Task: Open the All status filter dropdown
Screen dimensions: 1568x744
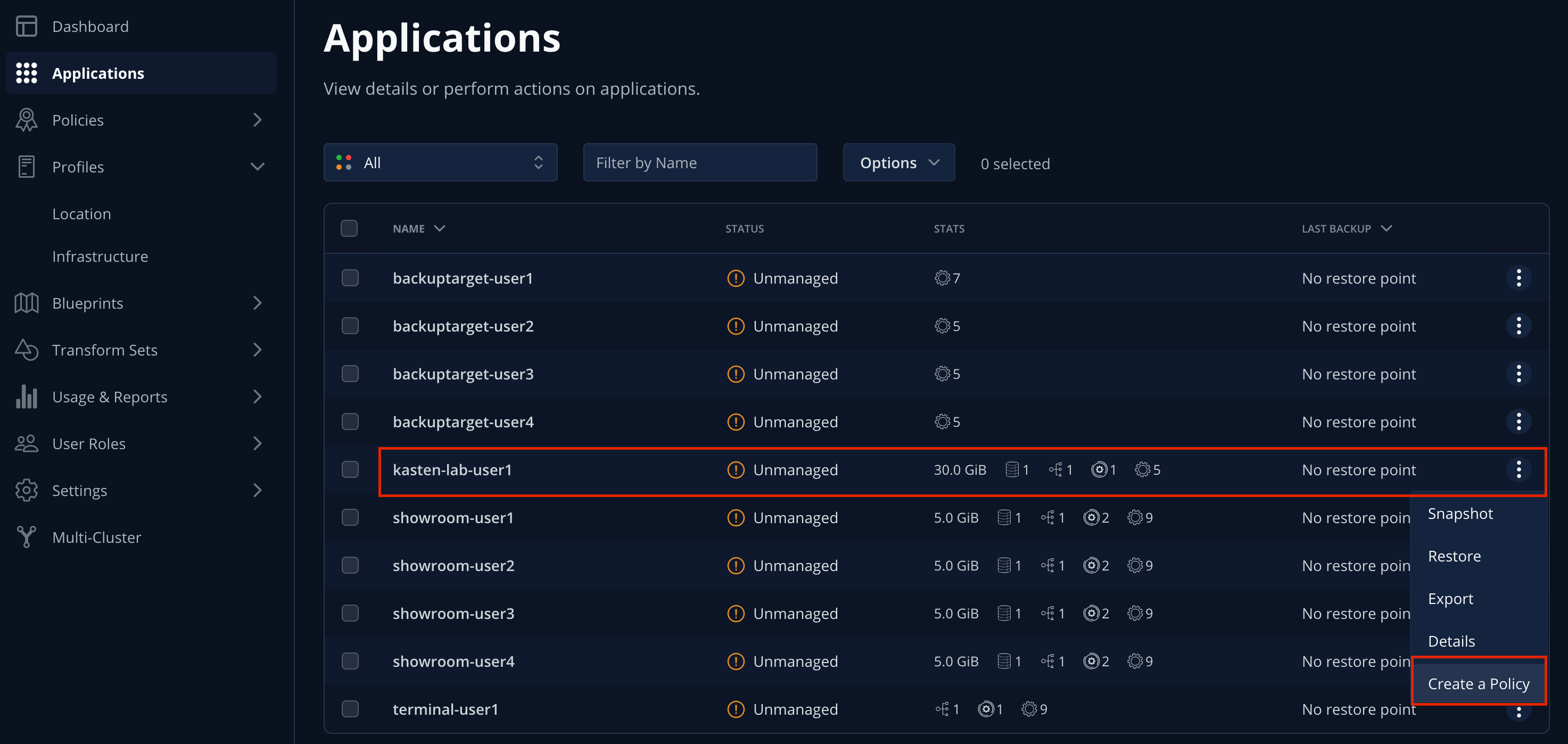Action: coord(440,162)
